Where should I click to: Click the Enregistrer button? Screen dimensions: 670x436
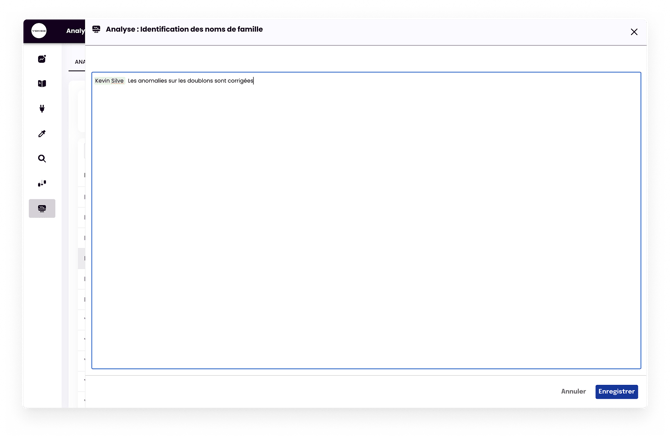point(617,392)
